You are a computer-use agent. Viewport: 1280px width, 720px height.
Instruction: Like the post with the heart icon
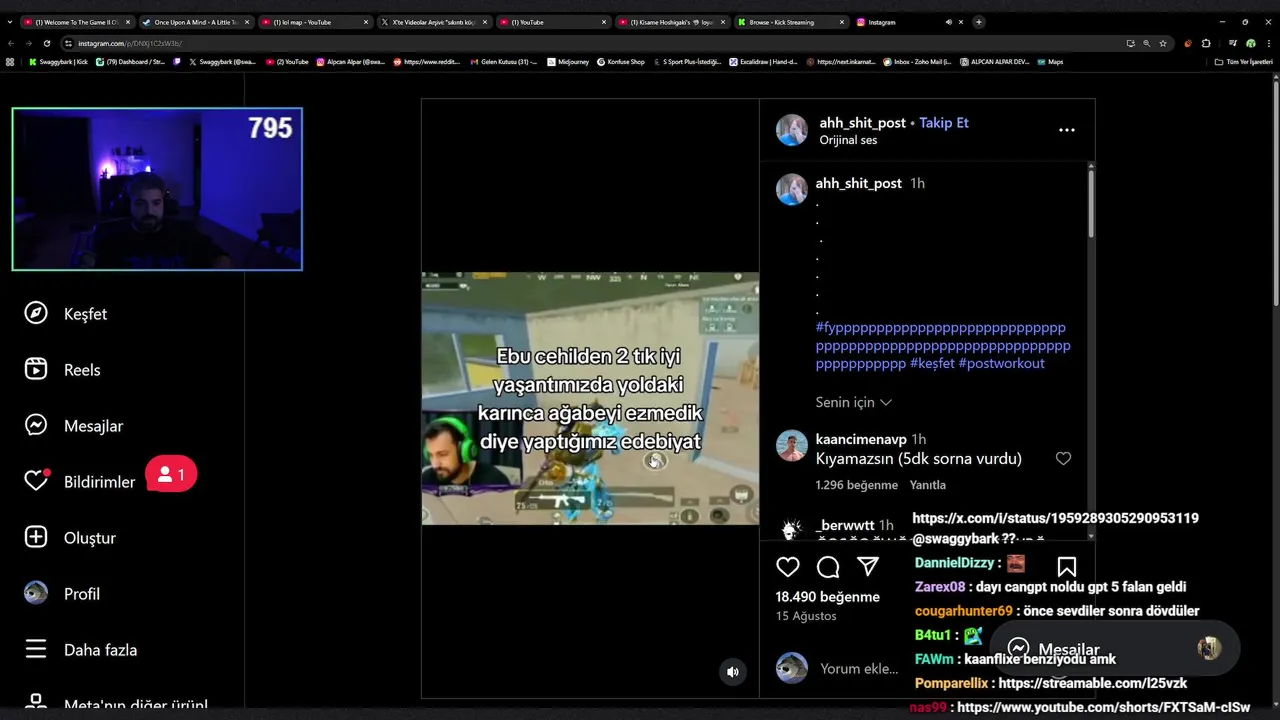pos(788,567)
